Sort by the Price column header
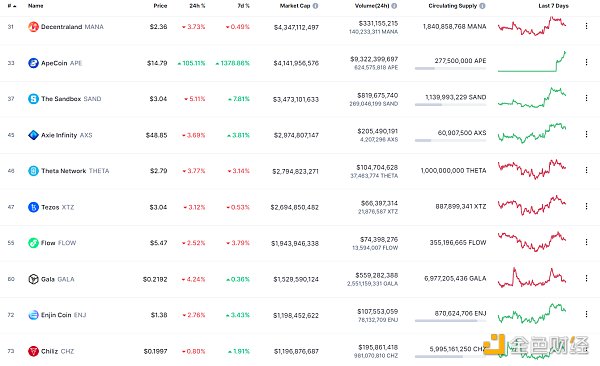The height and width of the screenshot is (366, 600). coord(160,6)
